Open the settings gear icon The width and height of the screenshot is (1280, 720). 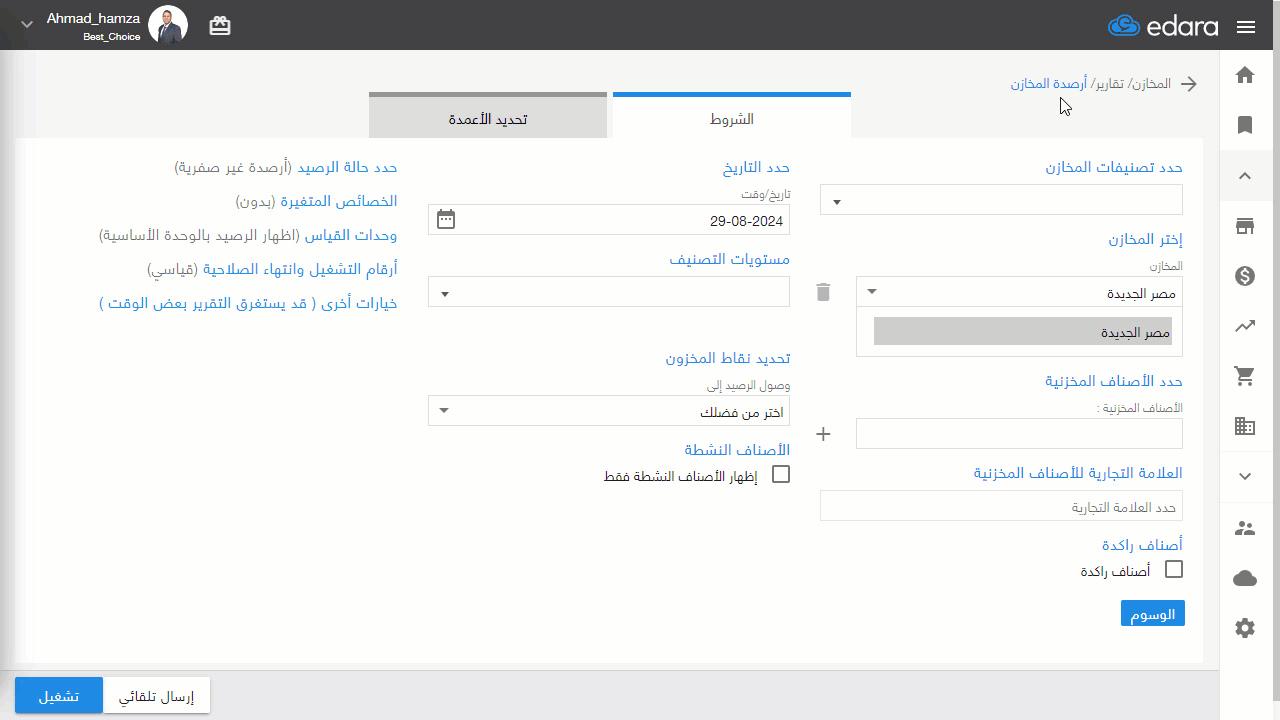1245,628
